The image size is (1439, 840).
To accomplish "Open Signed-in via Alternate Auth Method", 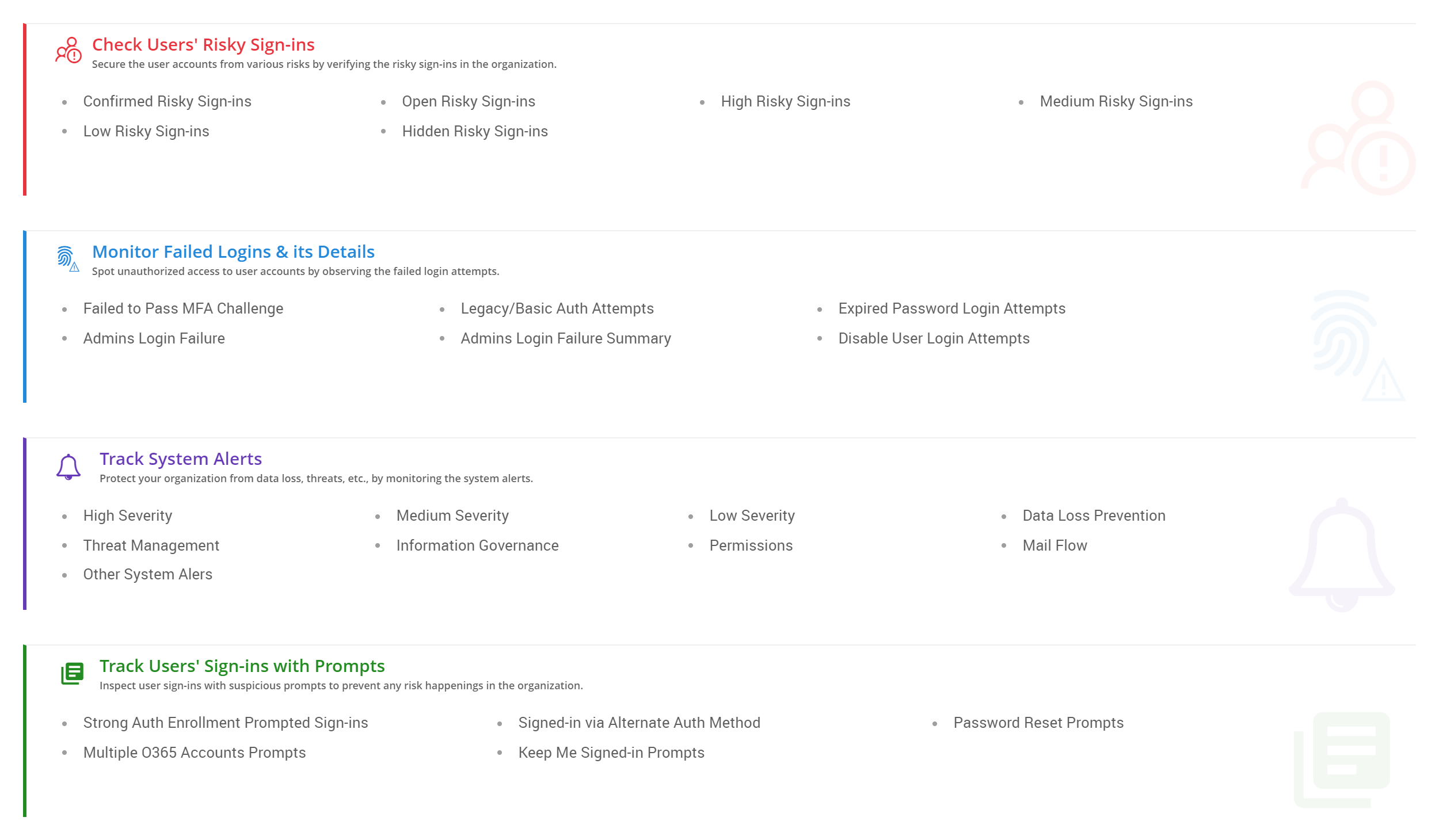I will click(x=639, y=723).
